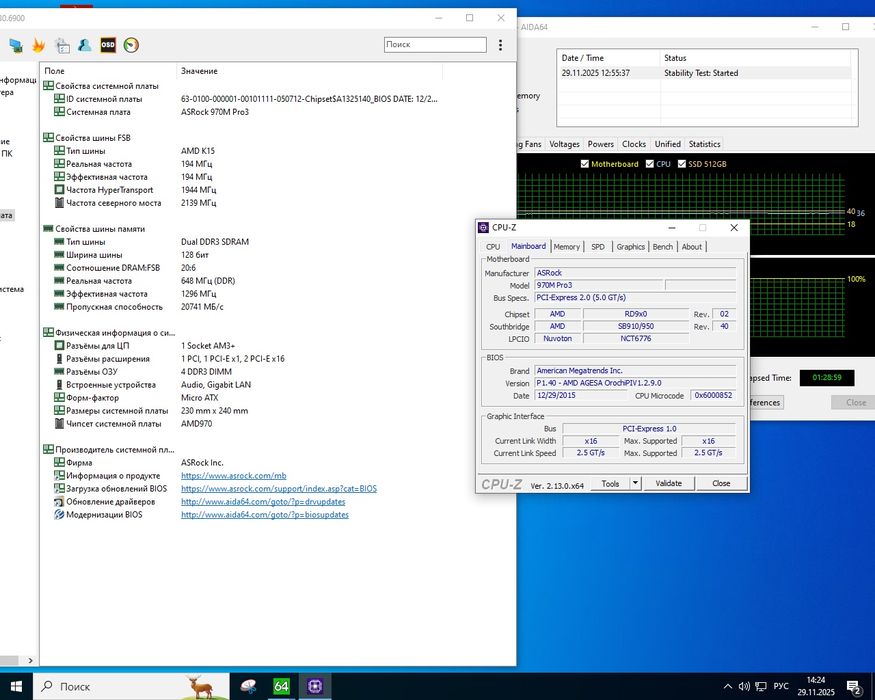Viewport: 875px width, 700px height.
Task: Select the 'Stability Test: Started' log row
Action: 706,73
